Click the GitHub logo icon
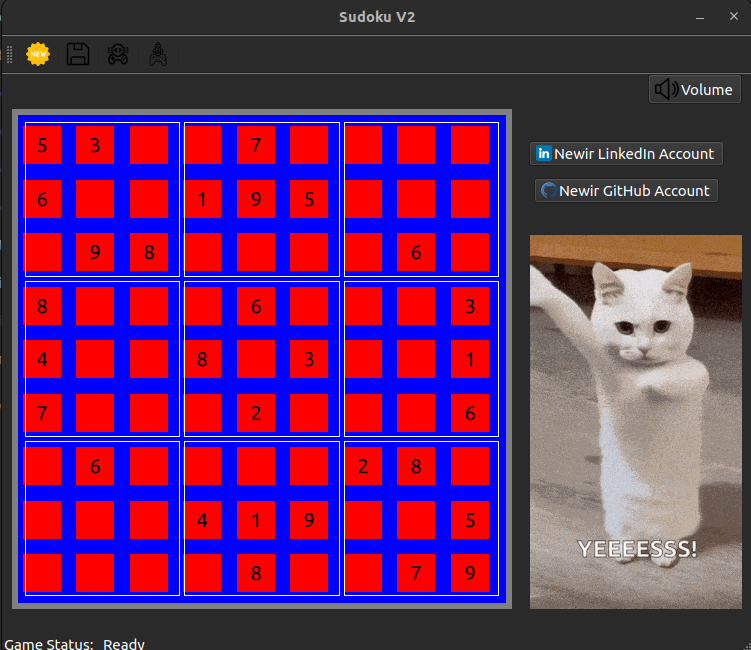Viewport: 751px width, 650px height. [548, 191]
